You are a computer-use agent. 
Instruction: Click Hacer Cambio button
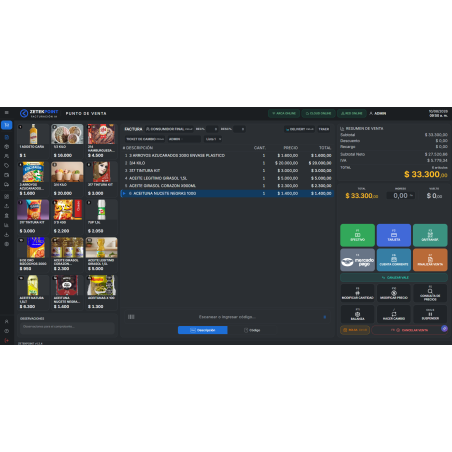(x=394, y=314)
